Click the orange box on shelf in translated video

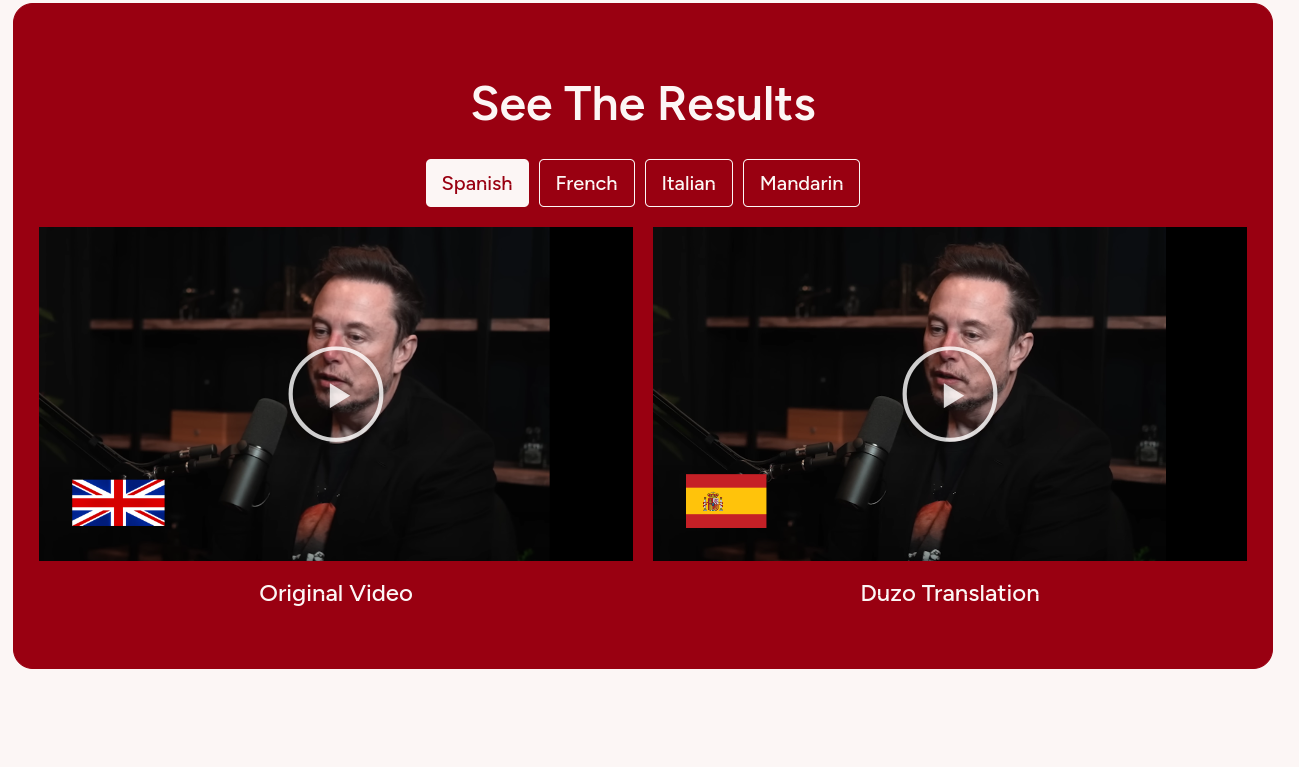click(826, 429)
